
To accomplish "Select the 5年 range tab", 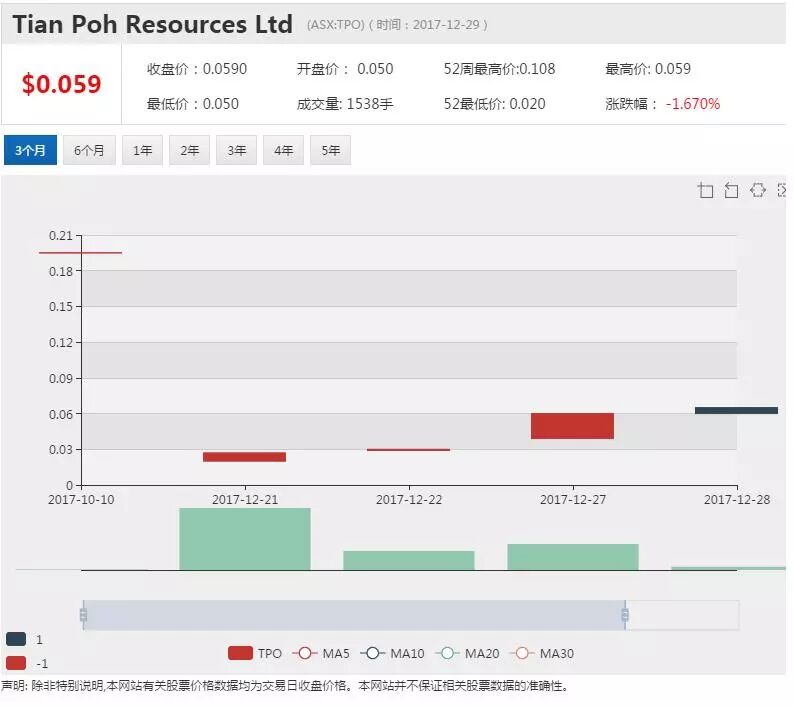I will (x=330, y=150).
